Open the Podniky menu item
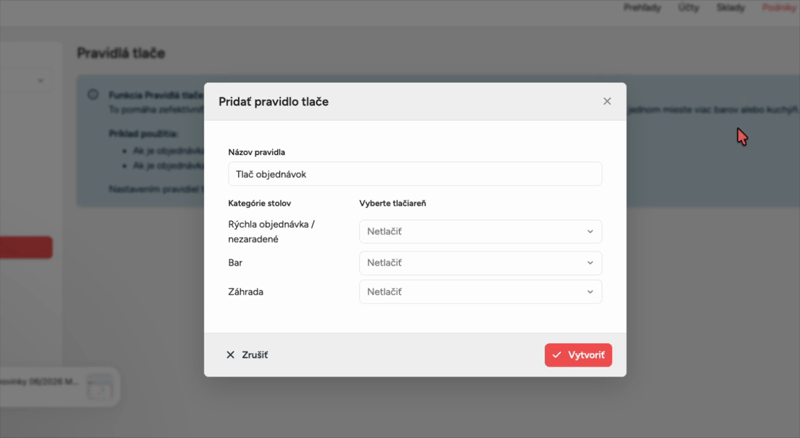The height and width of the screenshot is (438, 800). (780, 8)
